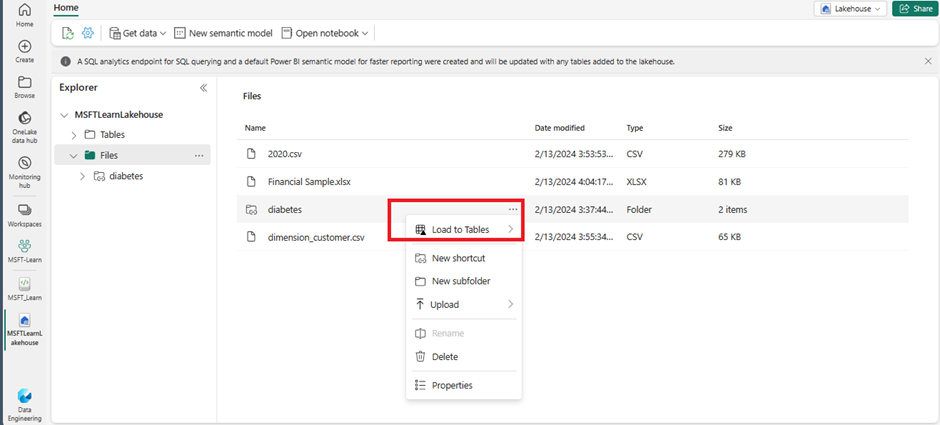The height and width of the screenshot is (425, 940).
Task: Open Upload submenu in context menu
Action: tap(465, 305)
